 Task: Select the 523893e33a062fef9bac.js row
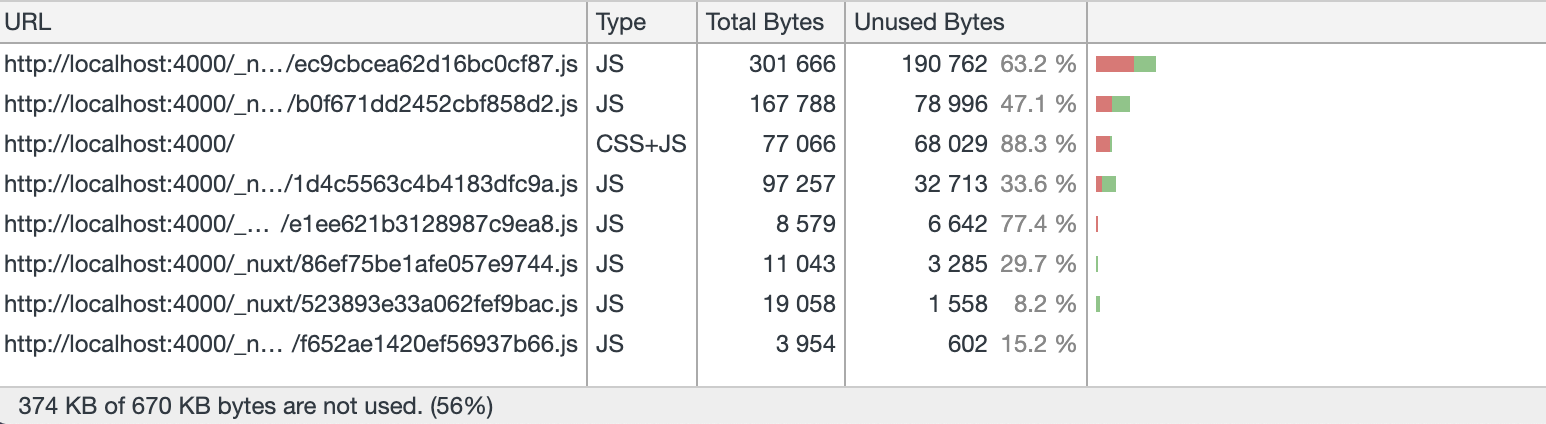click(x=291, y=304)
